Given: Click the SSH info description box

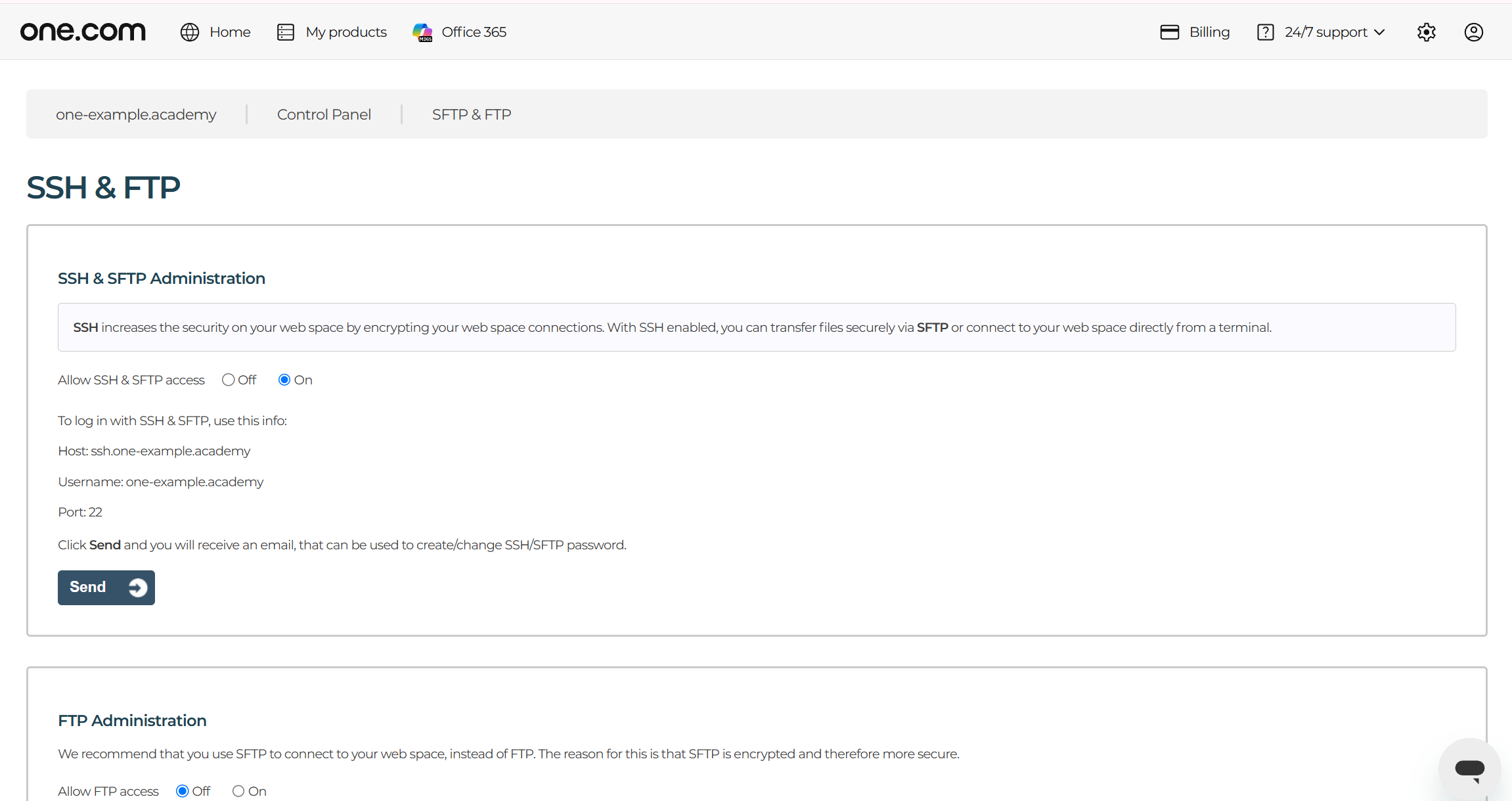Looking at the screenshot, I should 757,327.
